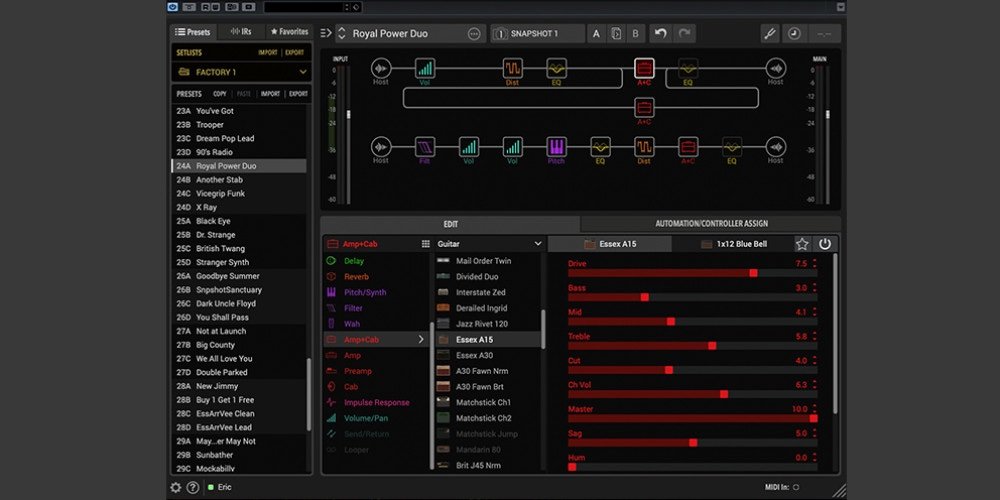Viewport: 1000px width, 500px height.
Task: Click the help question mark icon
Action: coord(192,488)
